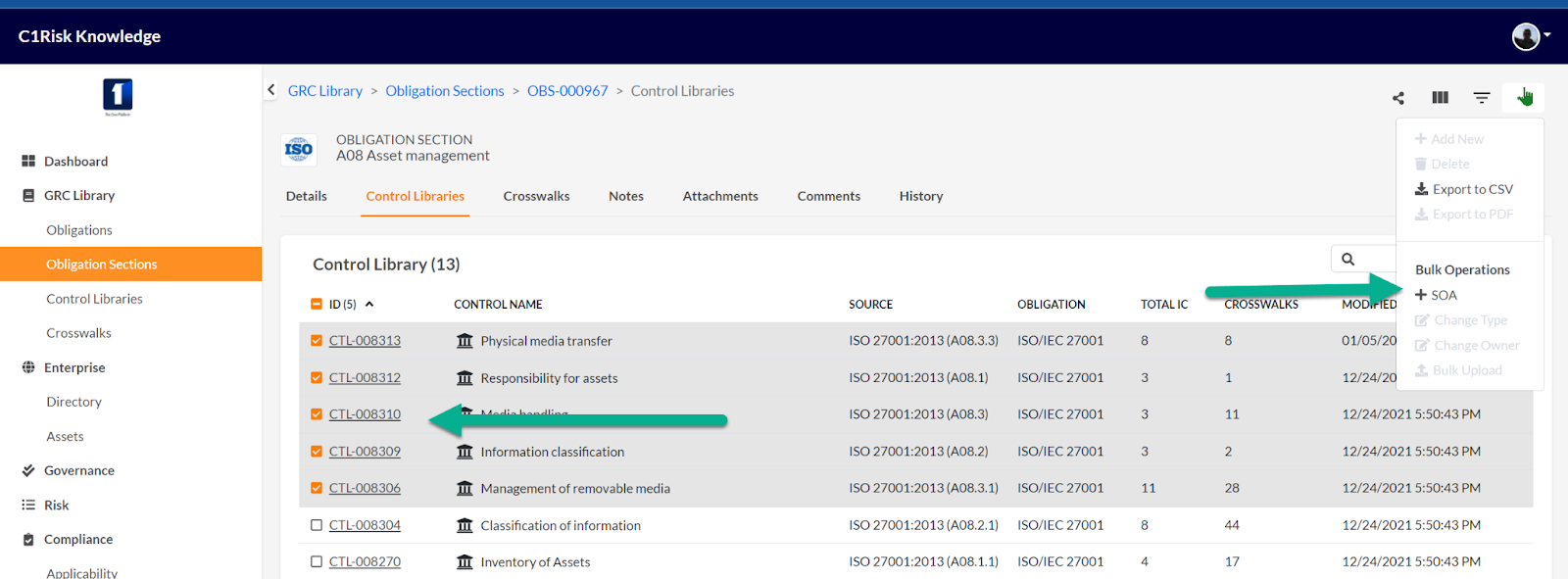Click C1Risk Knowledge header title
Screen dimensions: 1568x579
tap(89, 36)
